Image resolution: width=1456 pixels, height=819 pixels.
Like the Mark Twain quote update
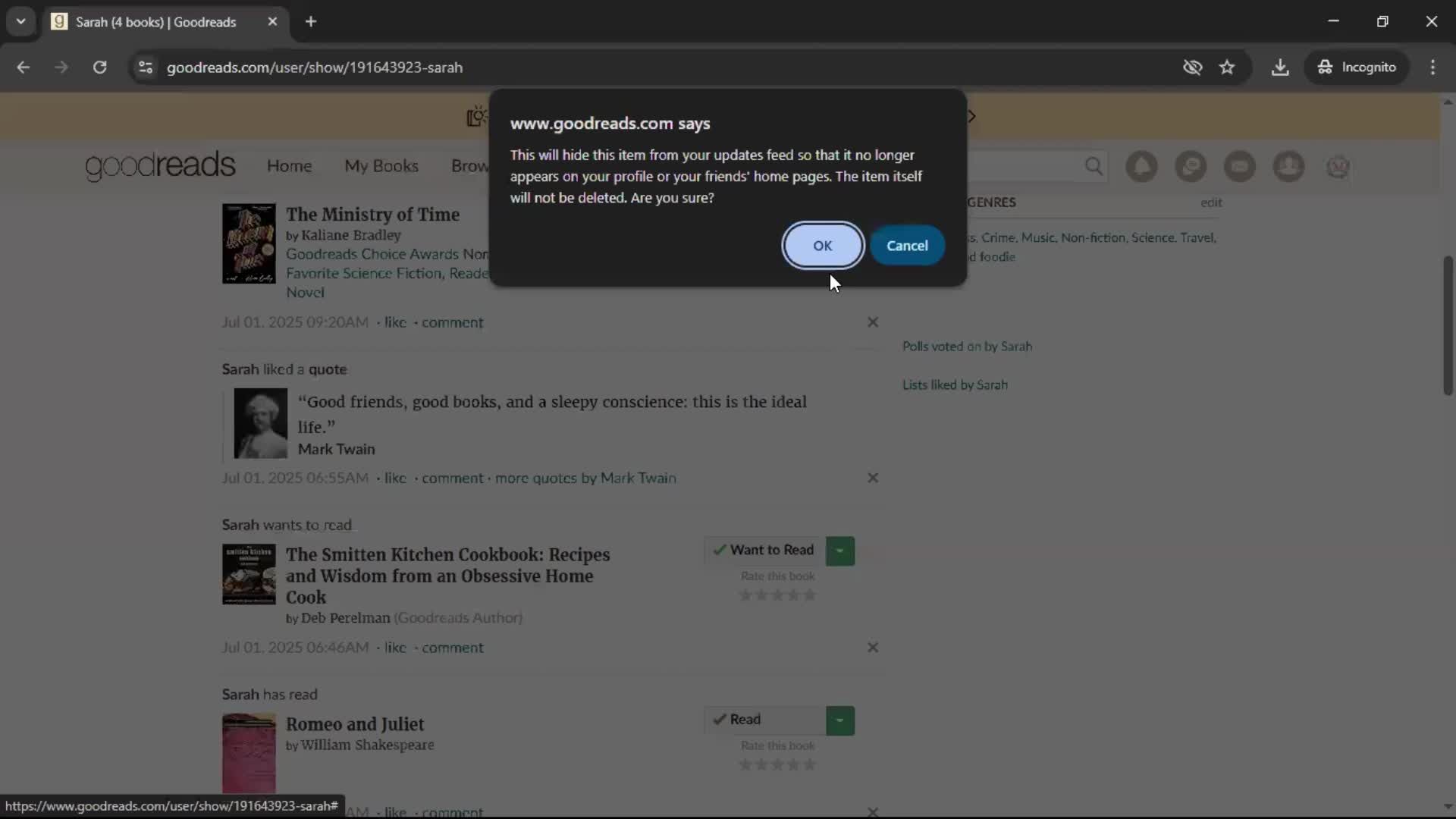395,478
